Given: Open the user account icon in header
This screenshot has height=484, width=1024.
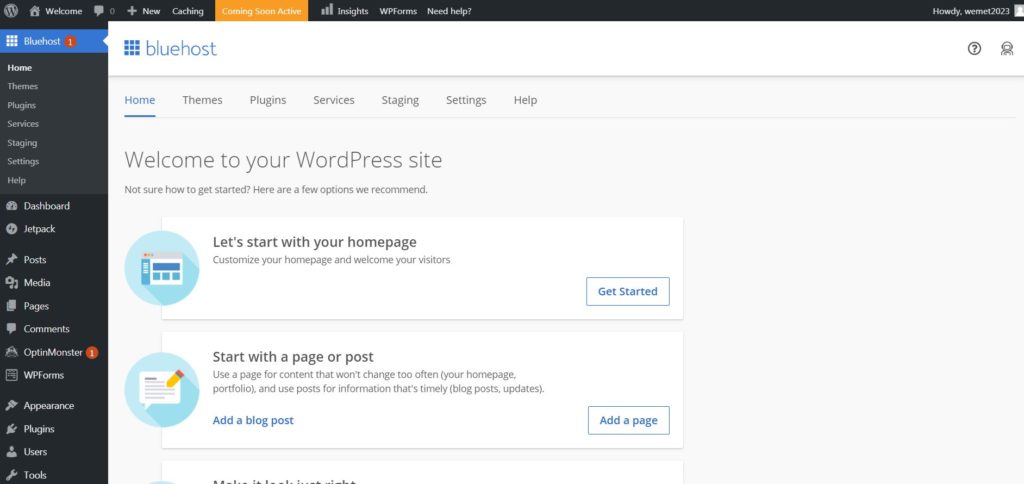Looking at the screenshot, I should [1006, 48].
